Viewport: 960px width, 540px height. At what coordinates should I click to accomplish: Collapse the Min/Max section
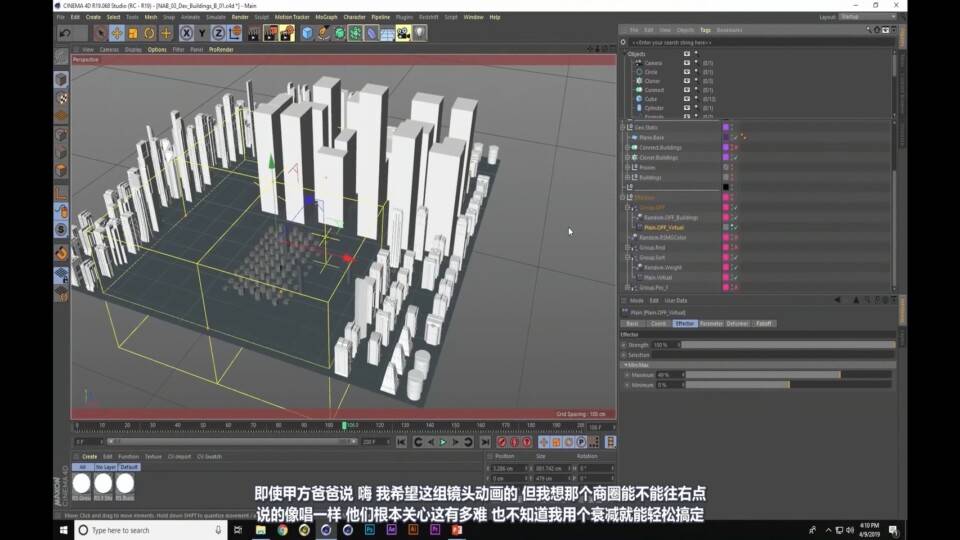click(624, 365)
